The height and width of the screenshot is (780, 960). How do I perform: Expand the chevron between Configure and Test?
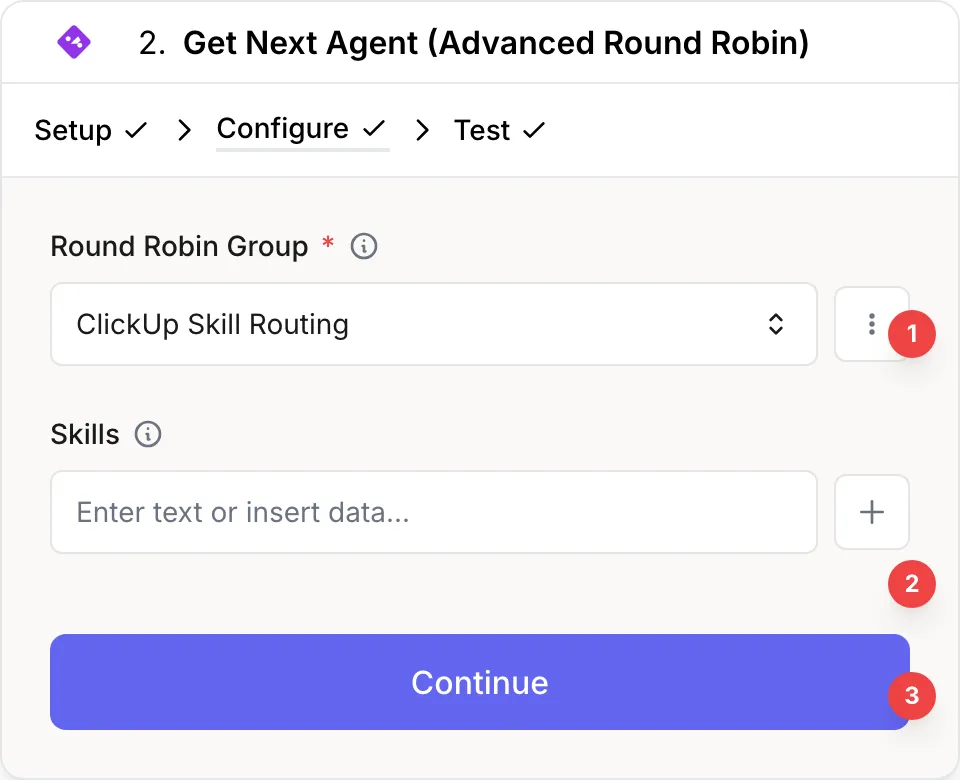(422, 129)
